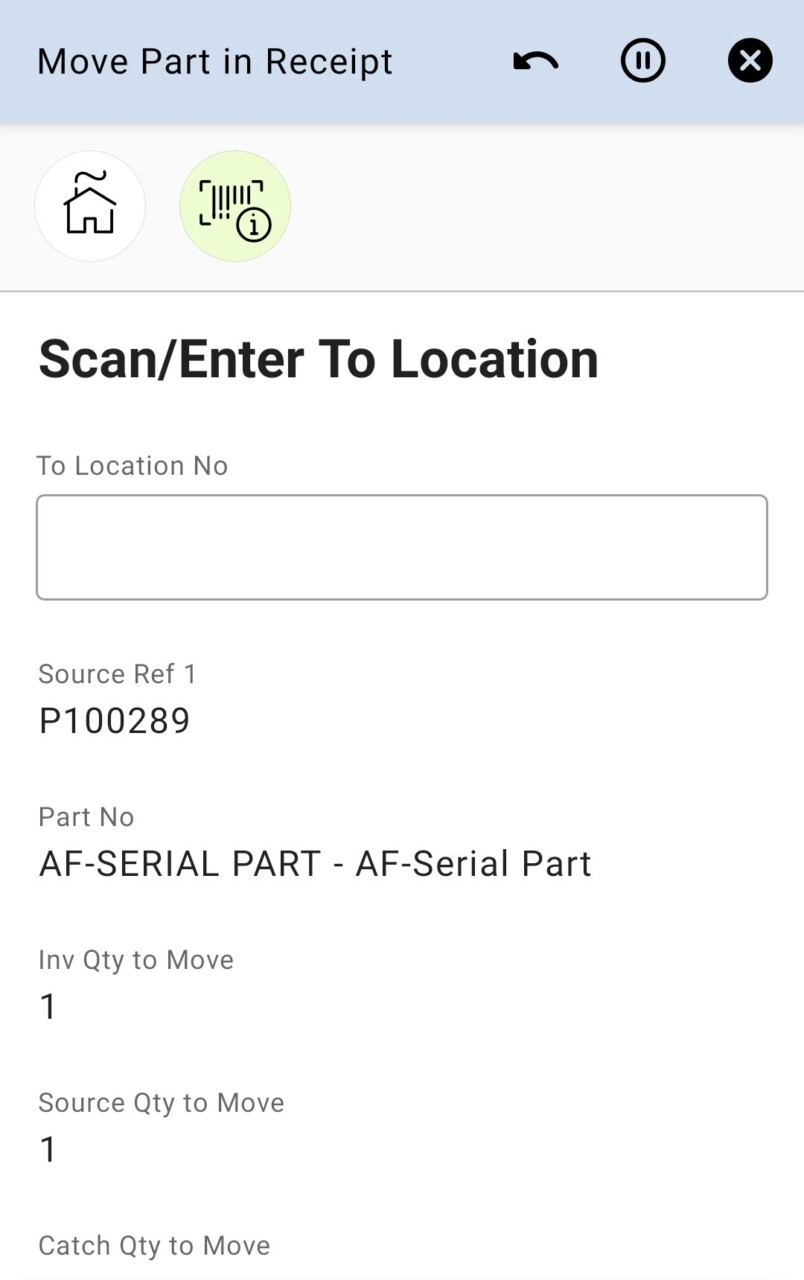Open the barcode scan info icon
Screen dimensions: 804x1280
pos(235,206)
